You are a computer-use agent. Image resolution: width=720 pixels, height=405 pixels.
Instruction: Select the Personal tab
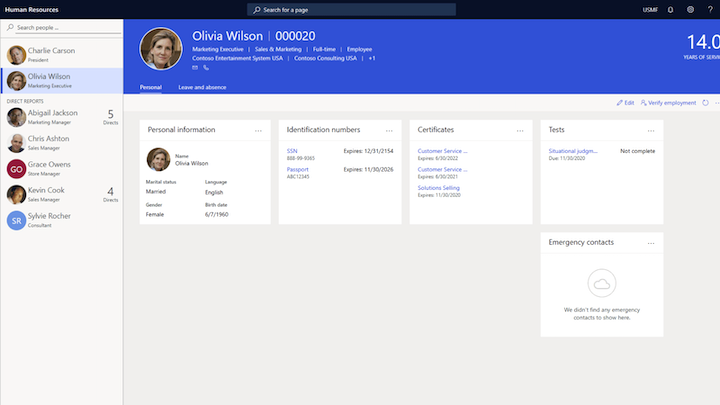pos(151,87)
